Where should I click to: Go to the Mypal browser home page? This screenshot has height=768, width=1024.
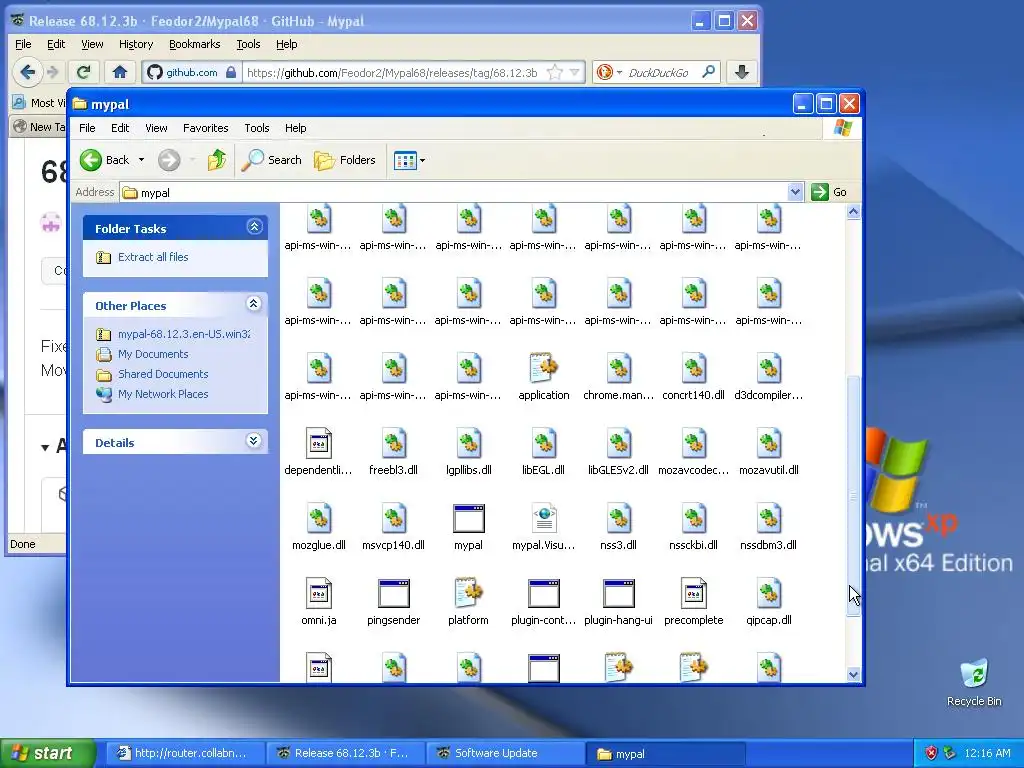tap(119, 72)
